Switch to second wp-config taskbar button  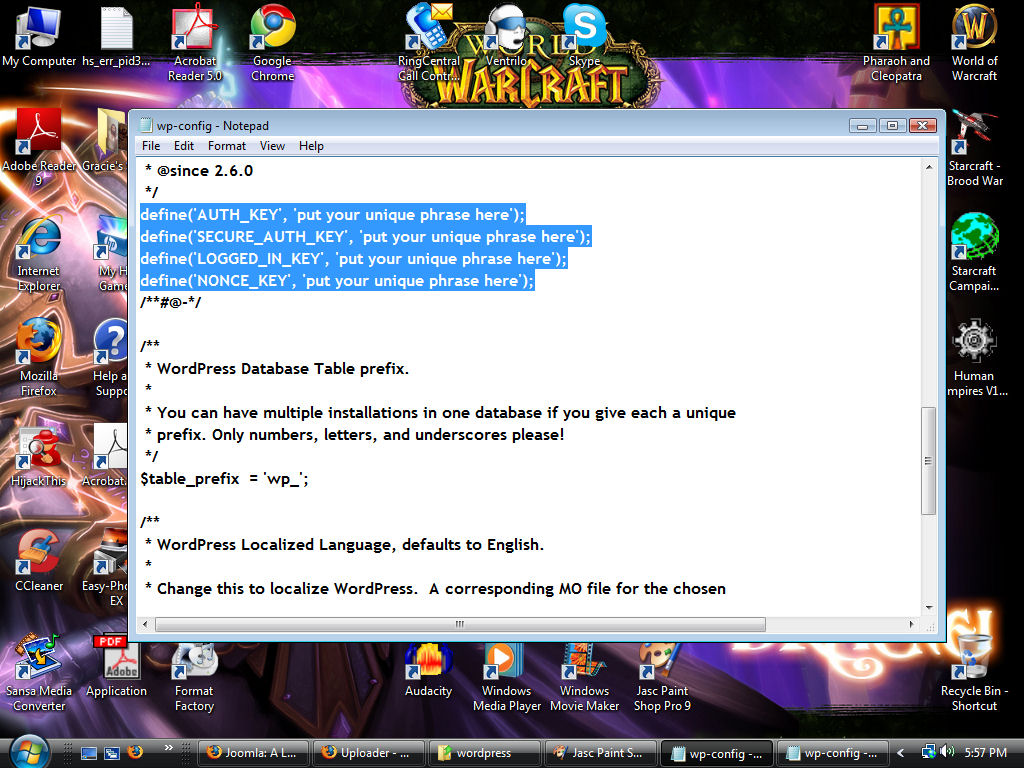tap(831, 753)
